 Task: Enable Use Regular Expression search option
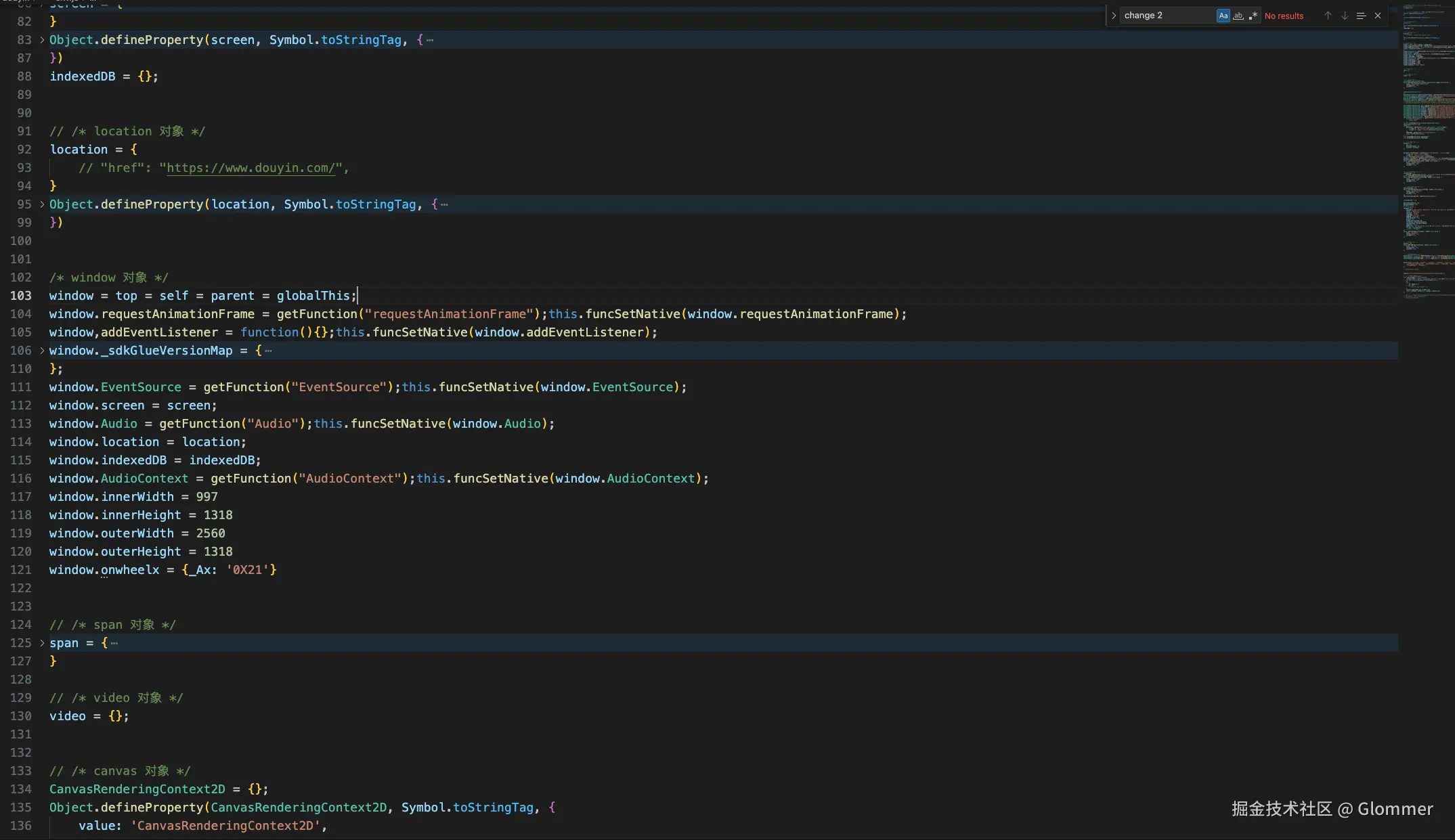(1253, 16)
